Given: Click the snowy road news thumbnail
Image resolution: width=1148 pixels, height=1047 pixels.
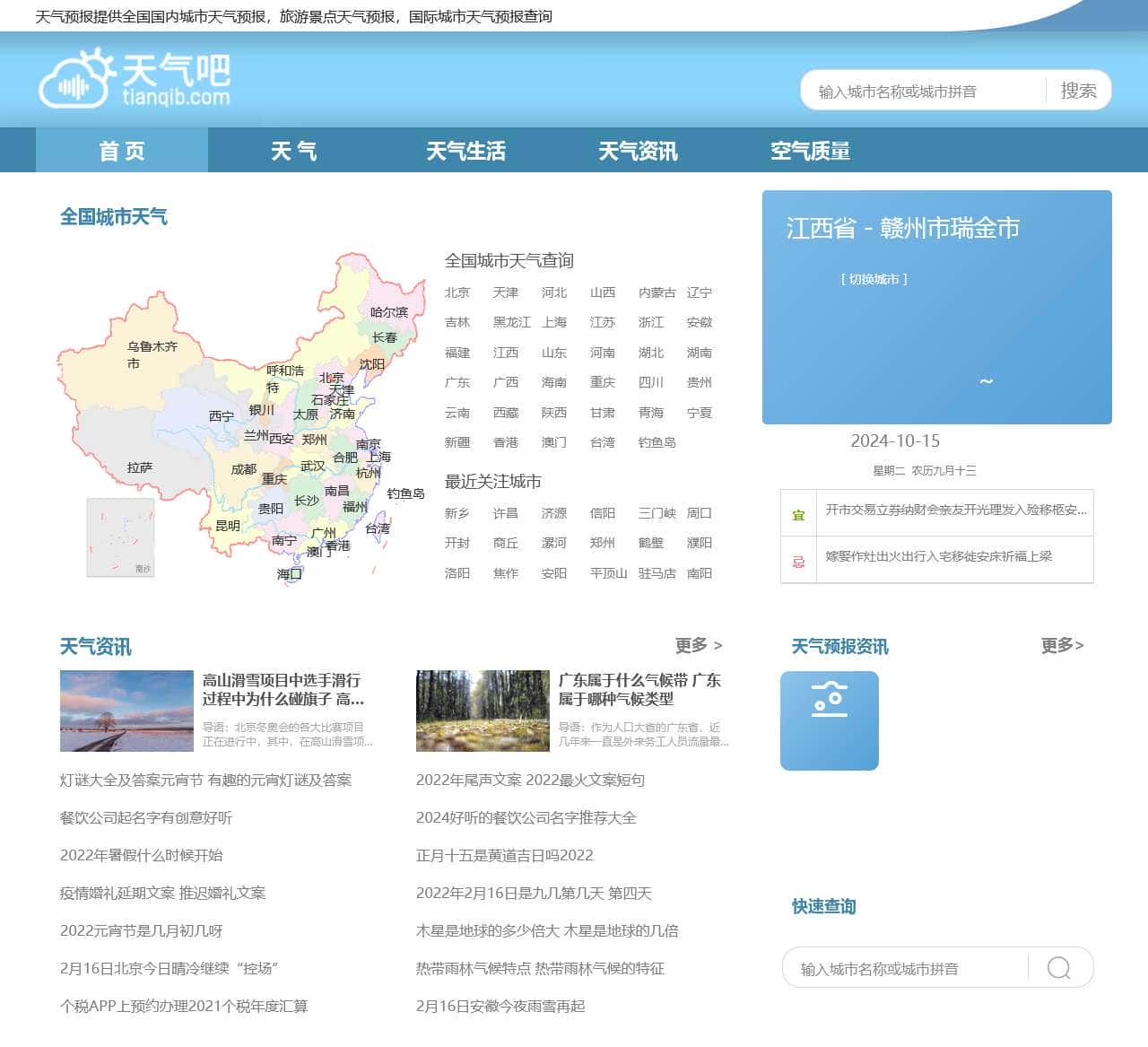Looking at the screenshot, I should [126, 711].
